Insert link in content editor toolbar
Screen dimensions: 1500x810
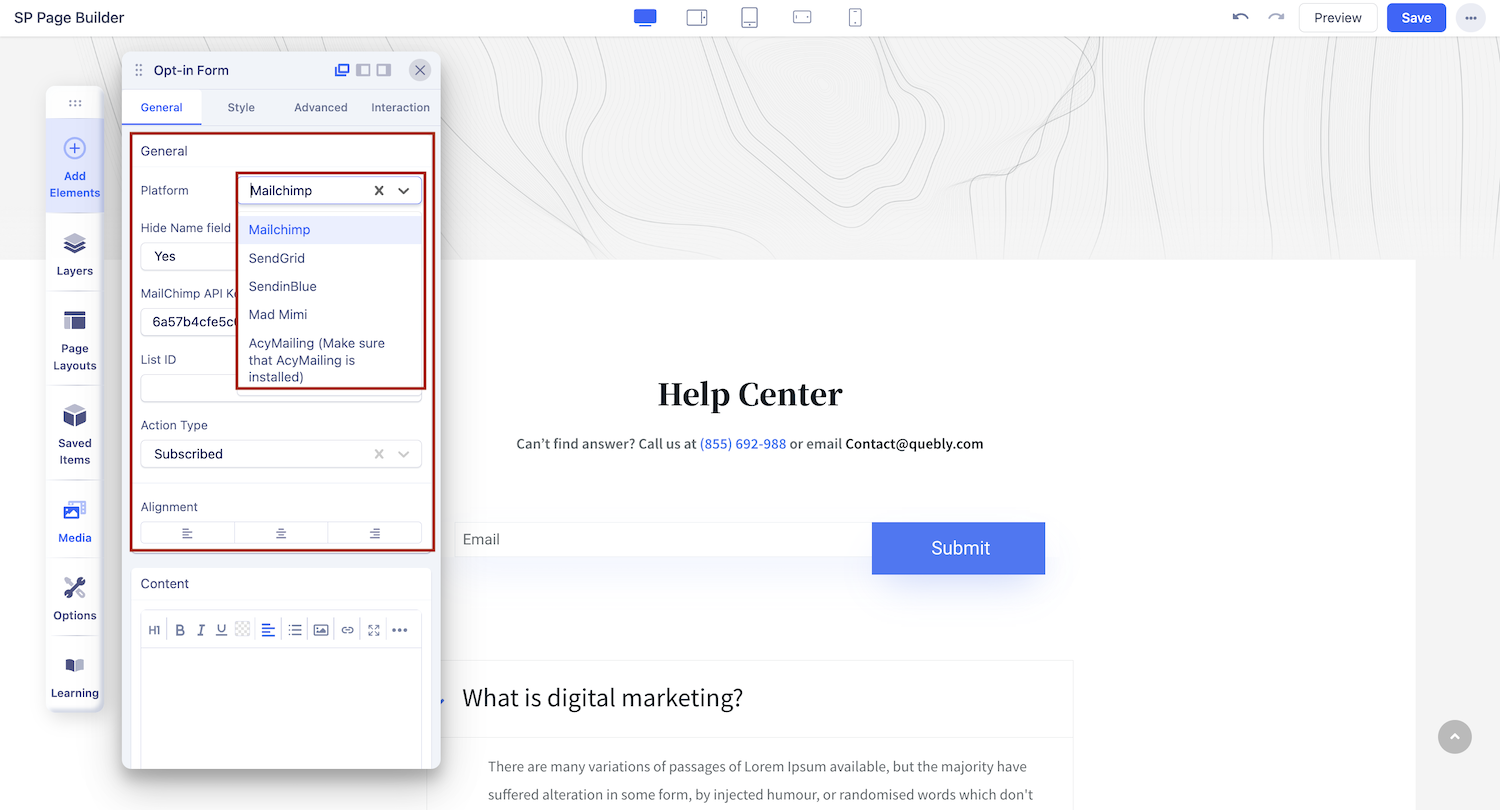[347, 630]
